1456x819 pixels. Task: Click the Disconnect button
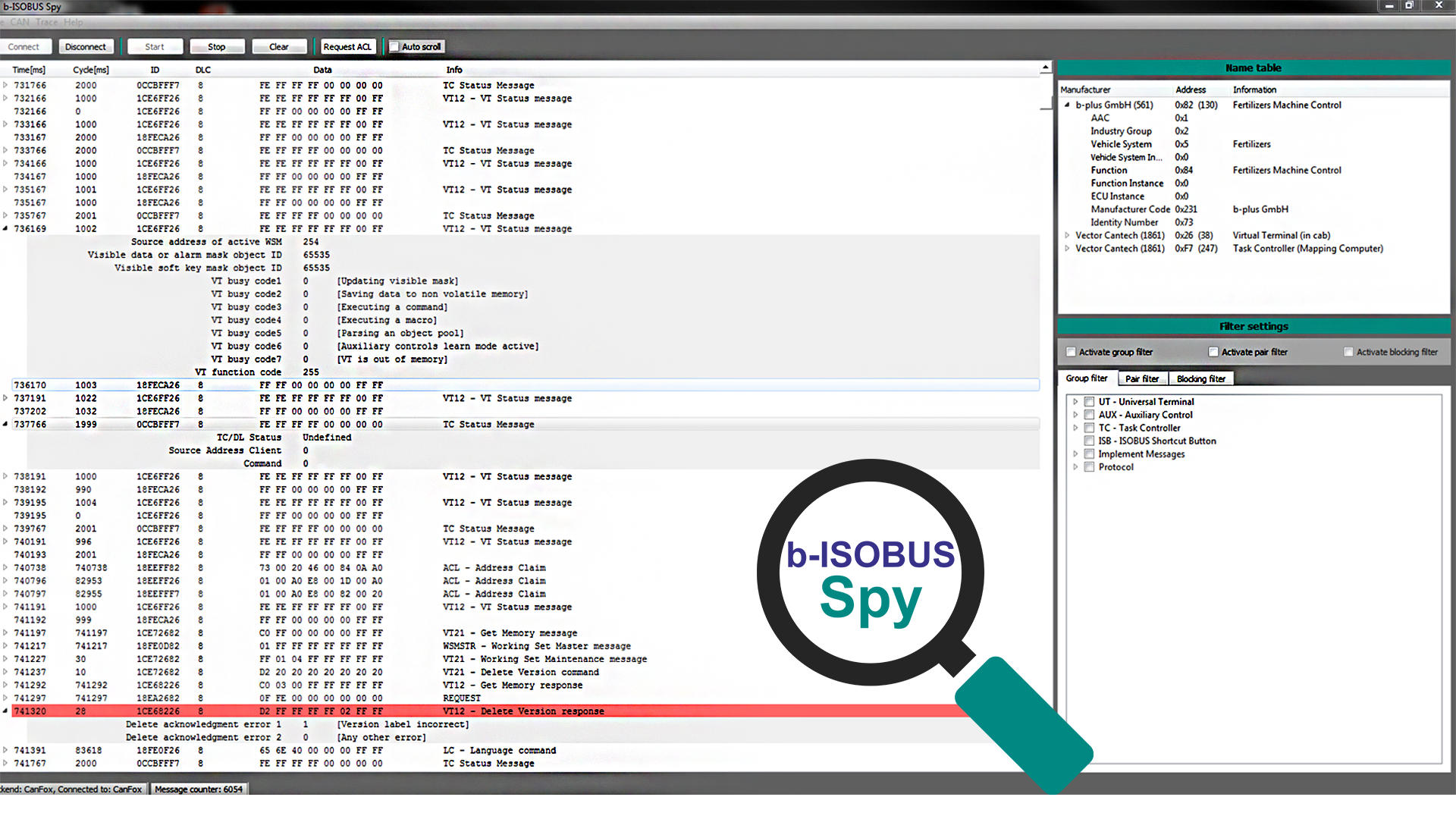click(86, 47)
